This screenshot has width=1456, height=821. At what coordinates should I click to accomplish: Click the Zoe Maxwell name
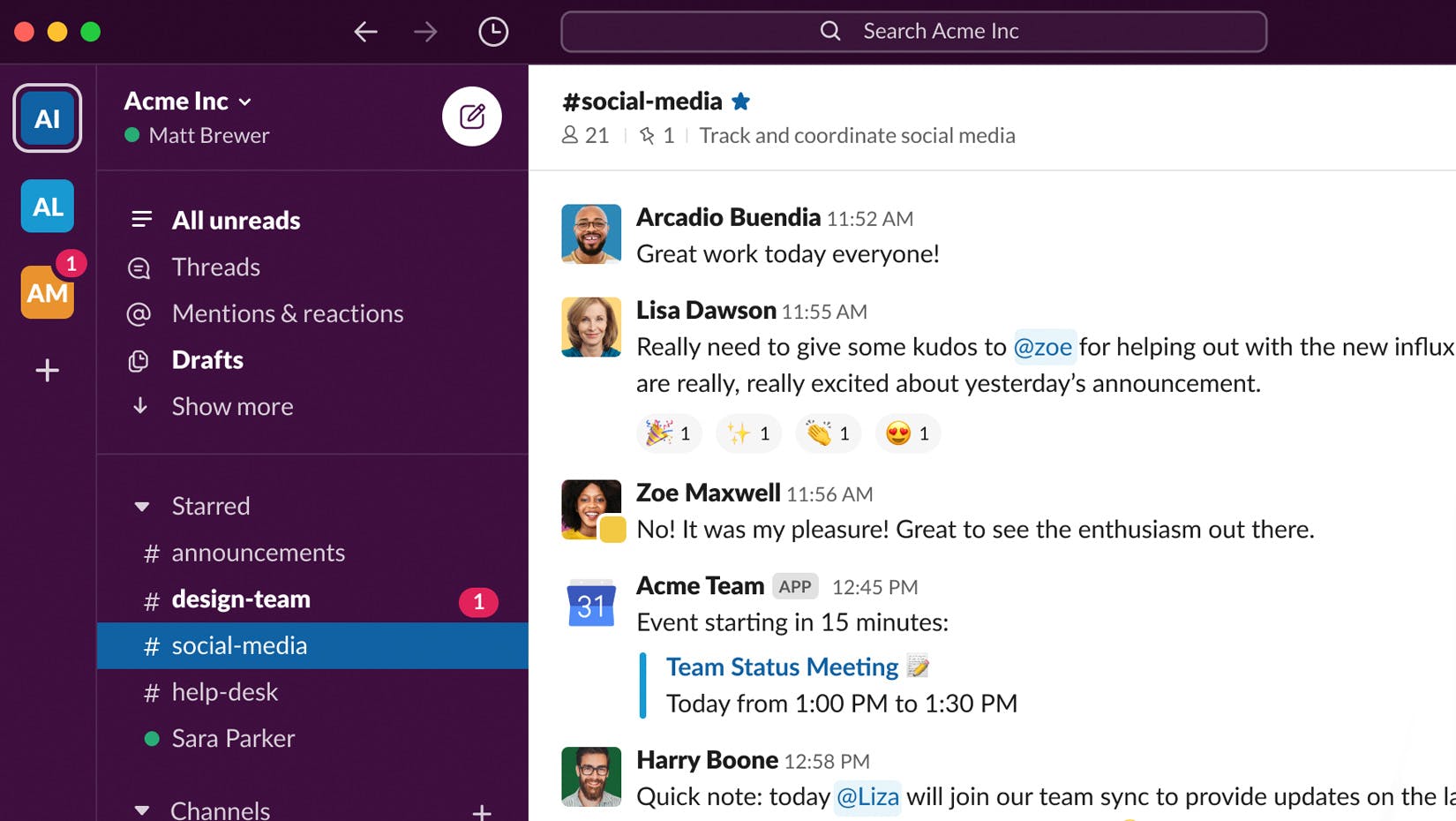click(709, 493)
